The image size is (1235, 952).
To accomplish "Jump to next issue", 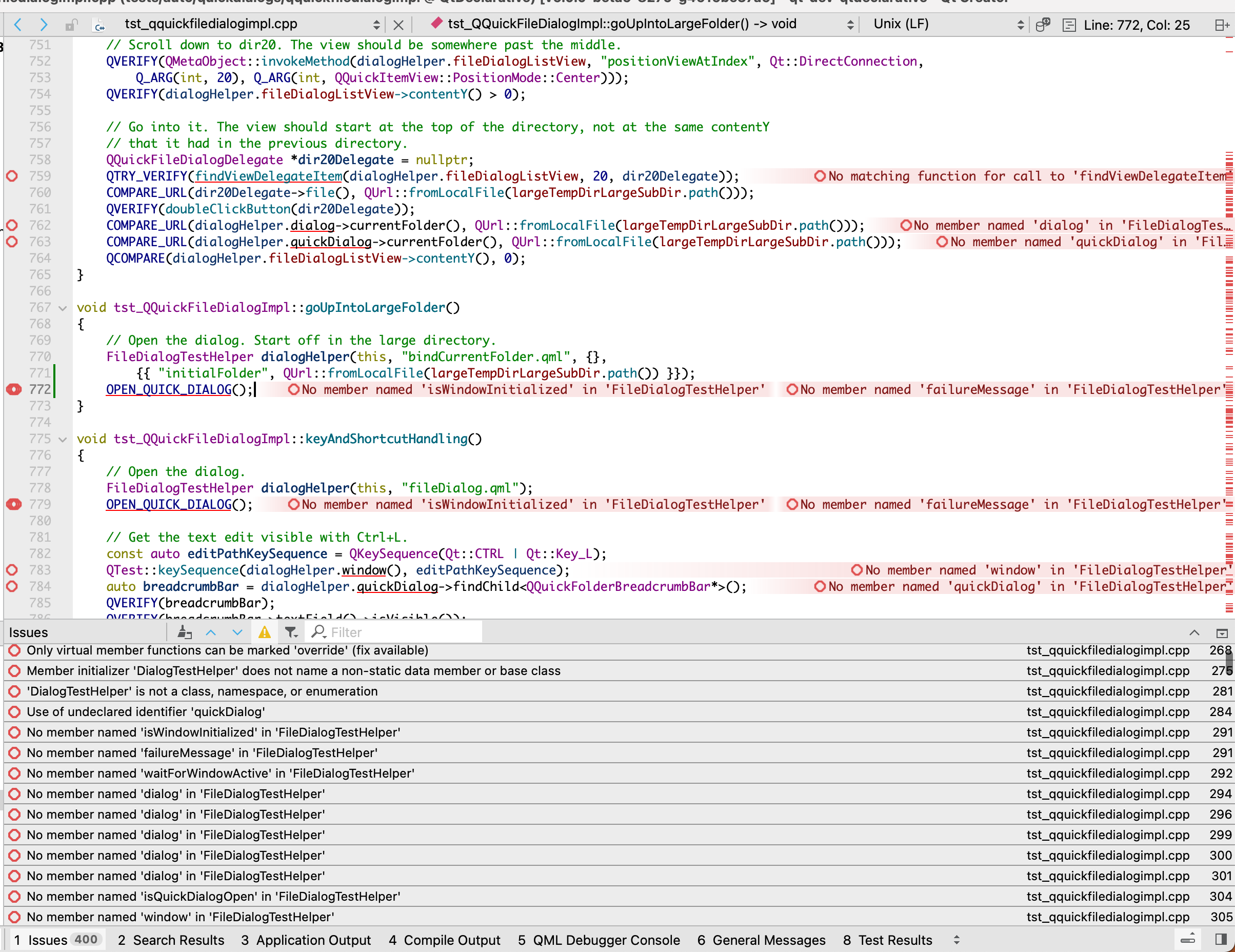I will click(237, 632).
